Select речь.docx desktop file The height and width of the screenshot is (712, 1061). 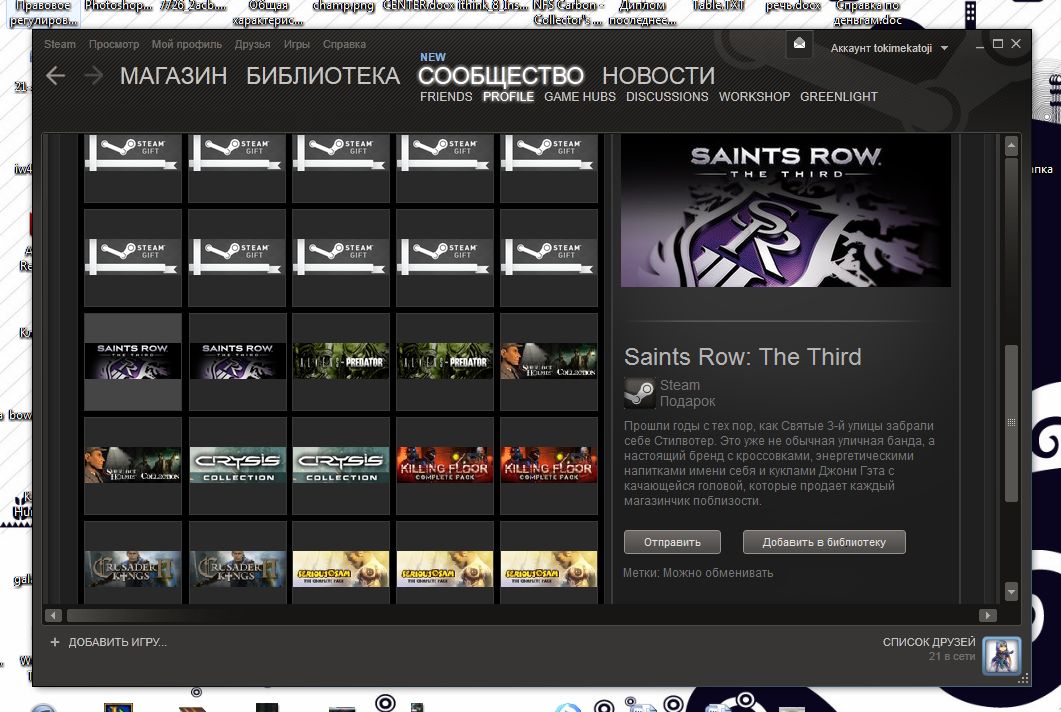pyautogui.click(x=793, y=6)
